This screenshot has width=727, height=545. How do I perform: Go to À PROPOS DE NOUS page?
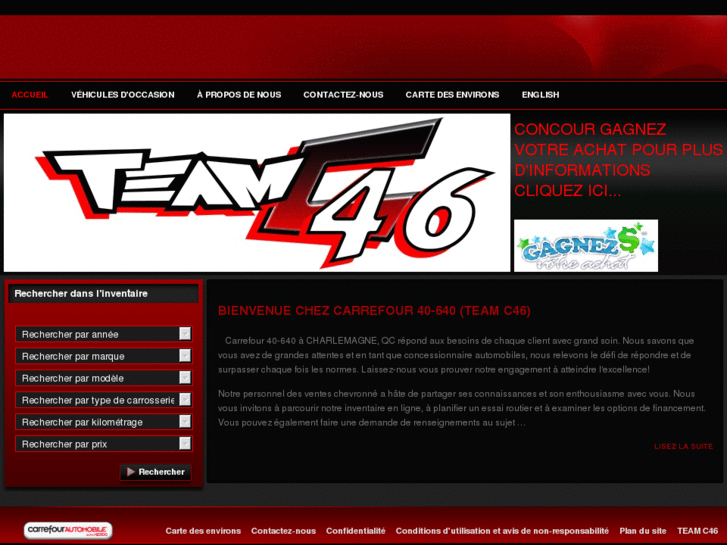click(x=239, y=95)
